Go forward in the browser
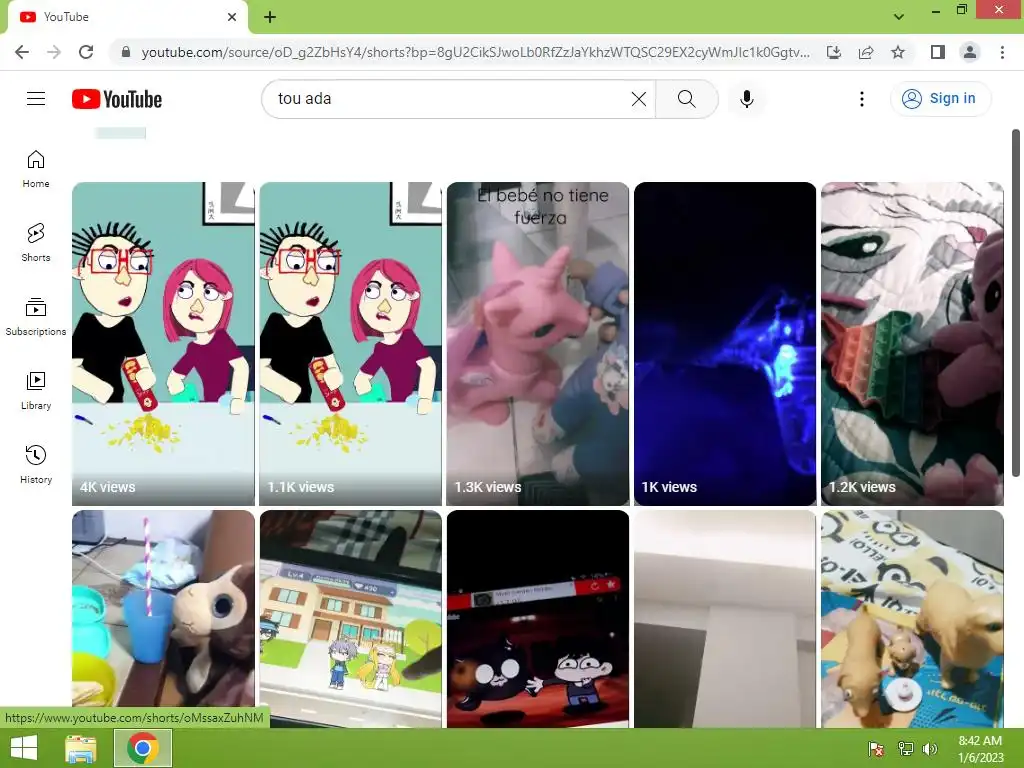1024x768 pixels. pyautogui.click(x=54, y=52)
